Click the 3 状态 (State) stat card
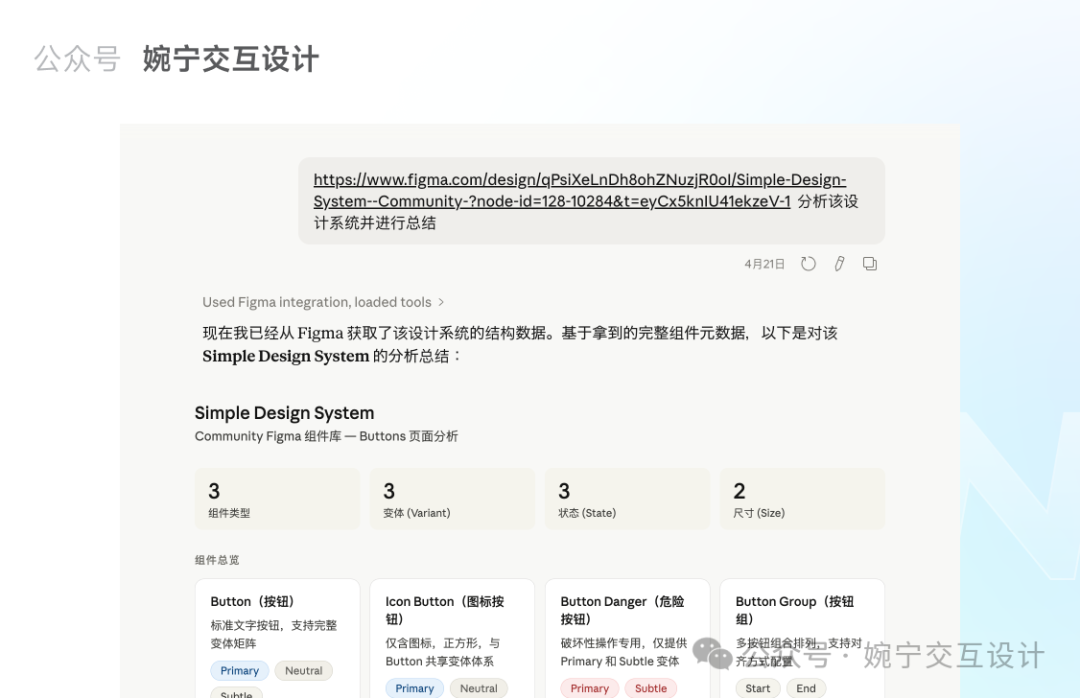 (x=627, y=499)
